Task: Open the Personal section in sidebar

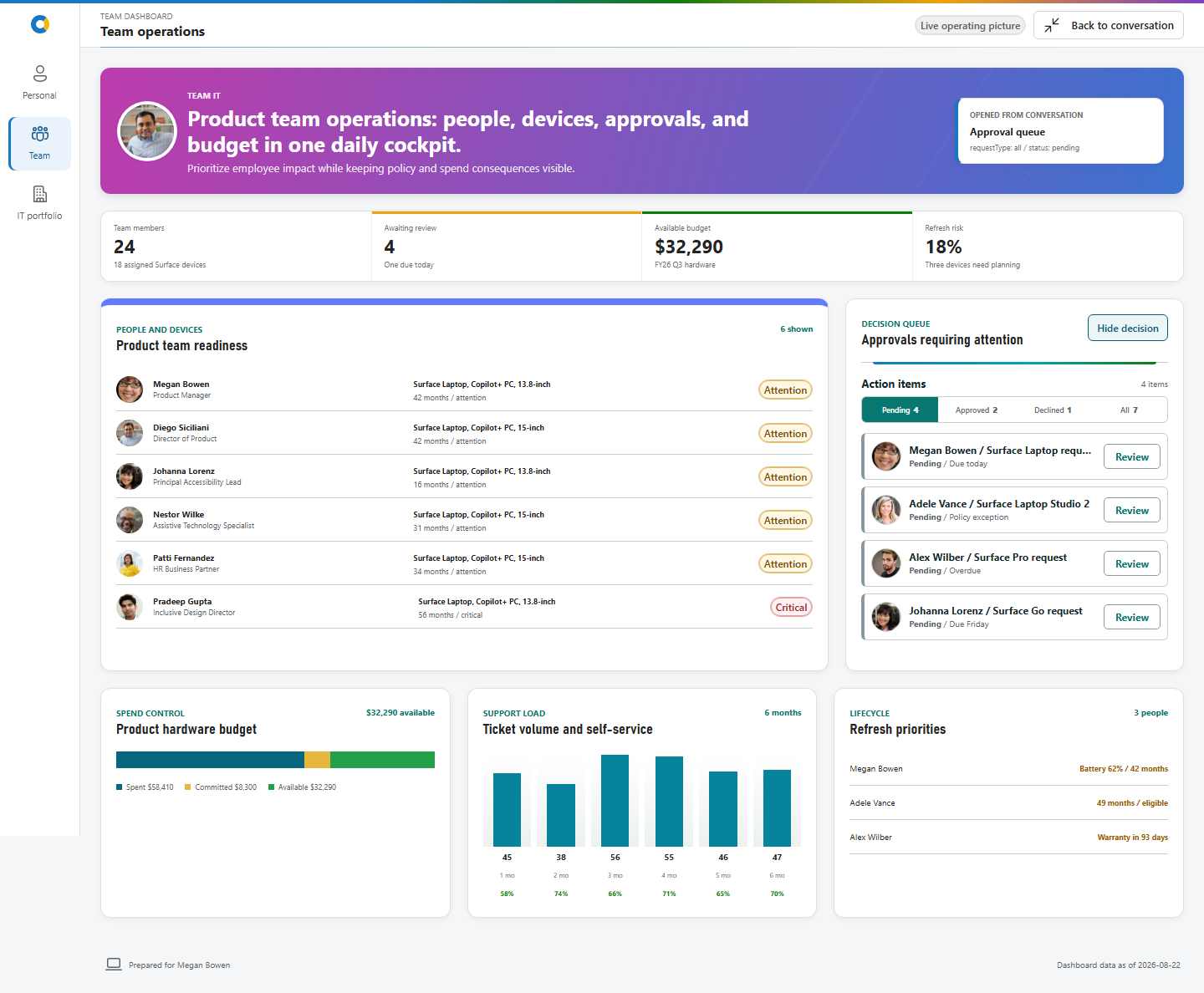Action: point(39,82)
